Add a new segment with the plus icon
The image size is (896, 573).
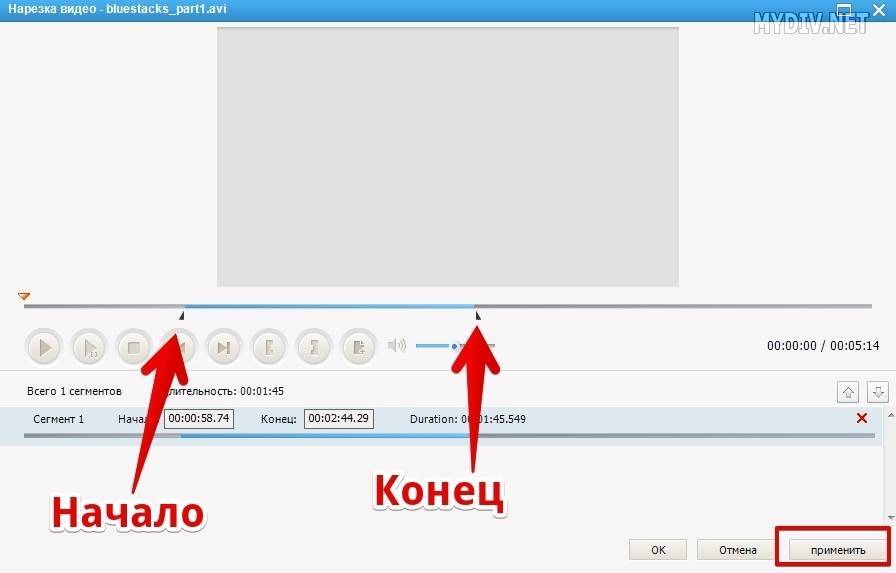click(x=359, y=347)
